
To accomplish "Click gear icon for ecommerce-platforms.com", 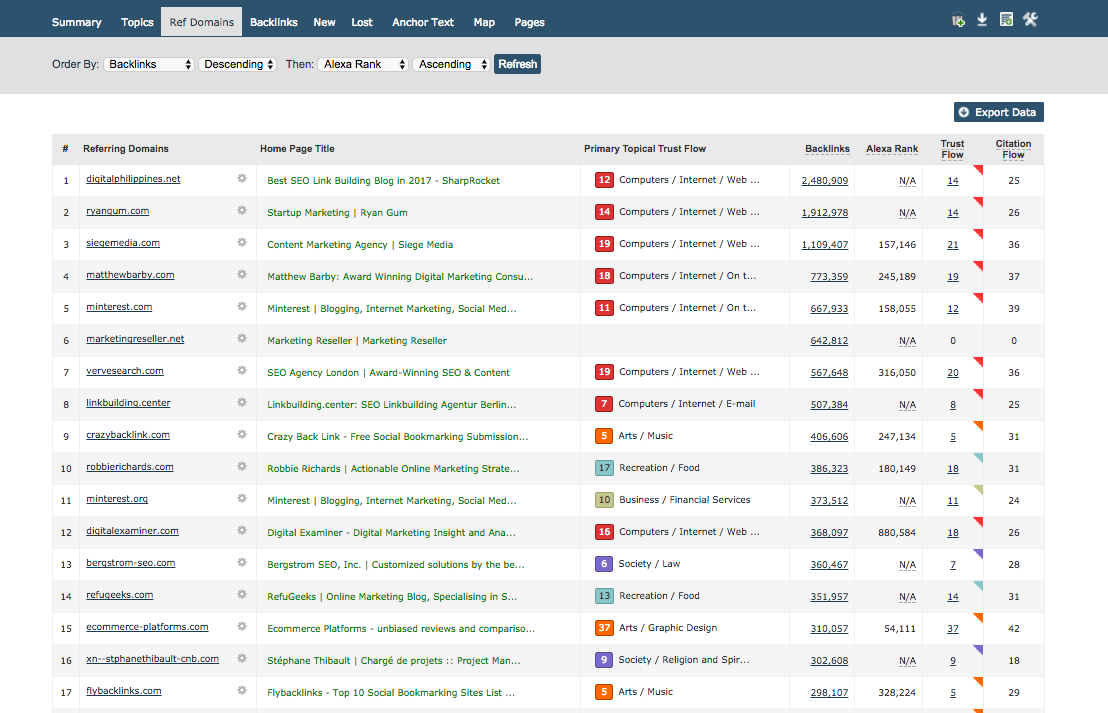I will point(242,626).
